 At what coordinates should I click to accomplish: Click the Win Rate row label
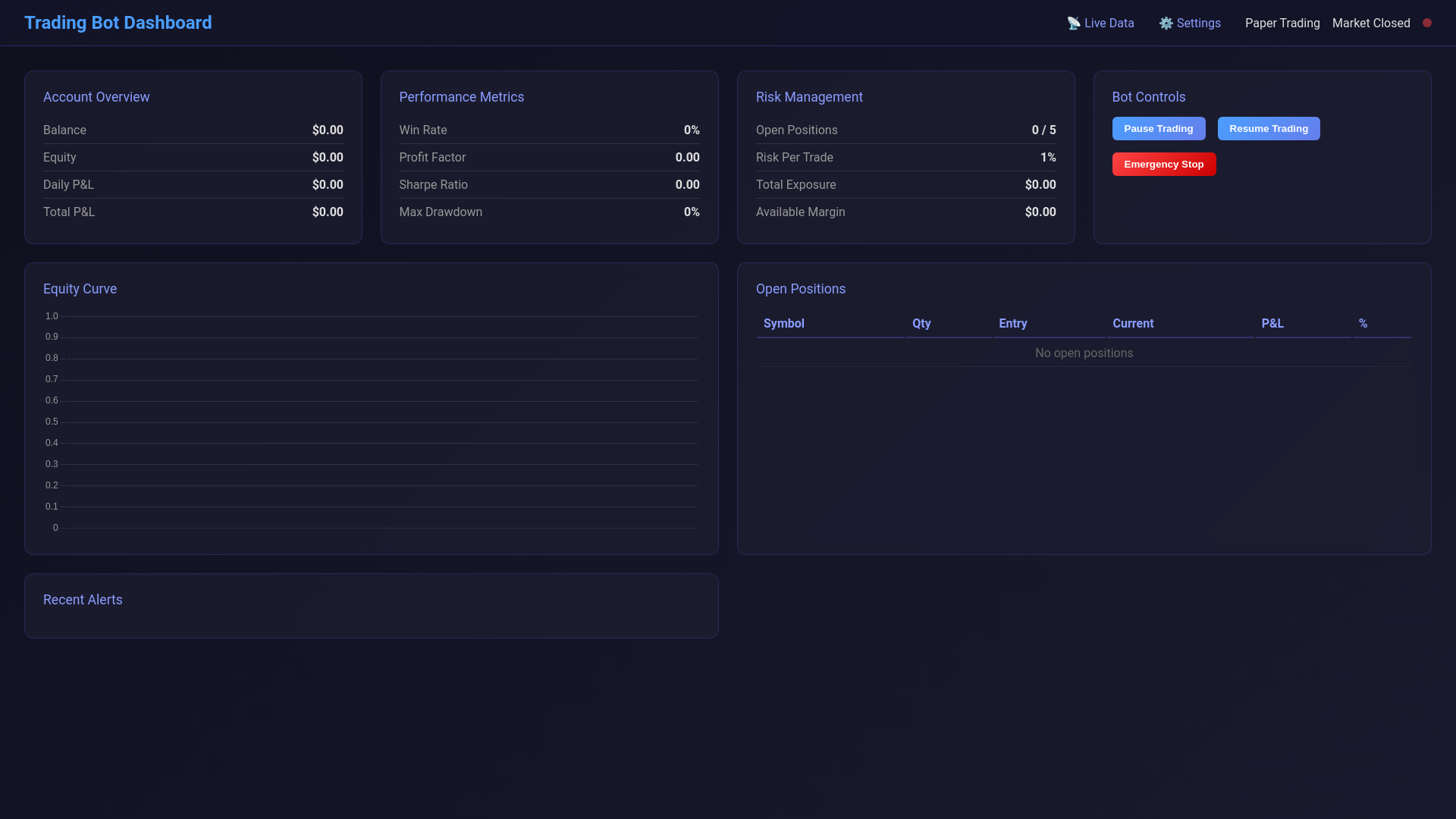coord(422,130)
